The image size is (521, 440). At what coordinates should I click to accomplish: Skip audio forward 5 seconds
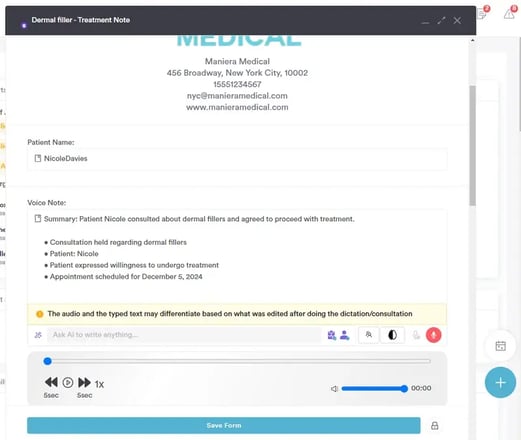84,382
